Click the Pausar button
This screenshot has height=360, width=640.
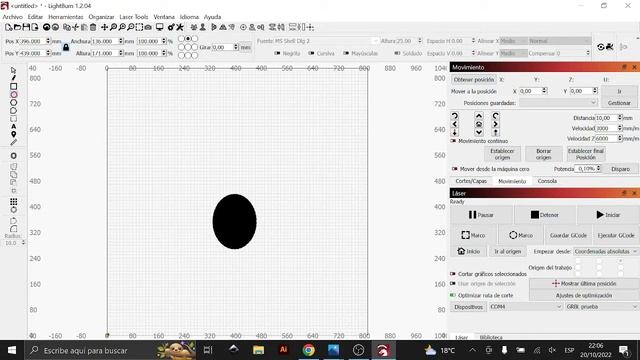point(481,215)
